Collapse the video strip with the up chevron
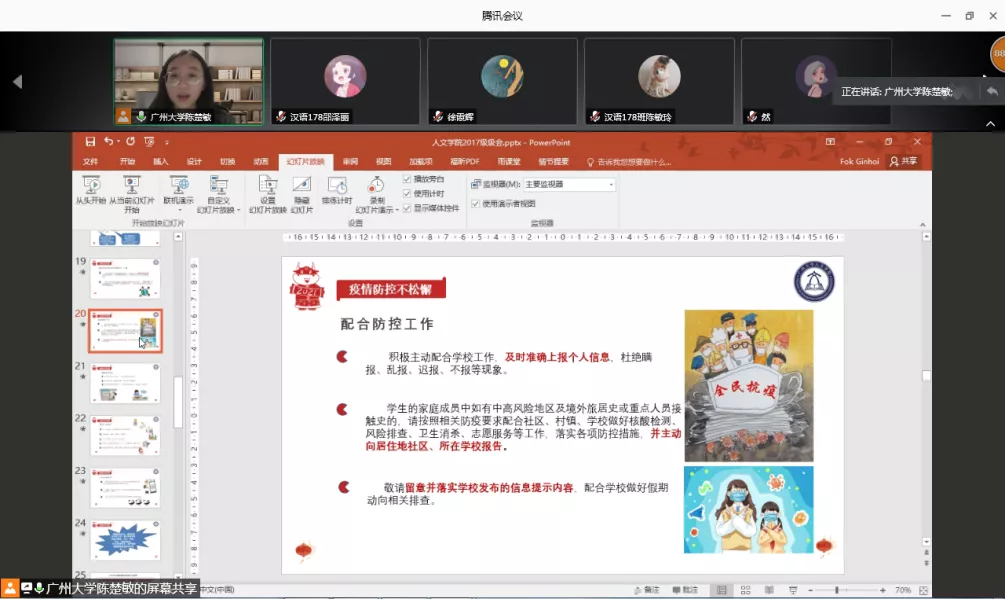The height and width of the screenshot is (599, 1005). 991,124
